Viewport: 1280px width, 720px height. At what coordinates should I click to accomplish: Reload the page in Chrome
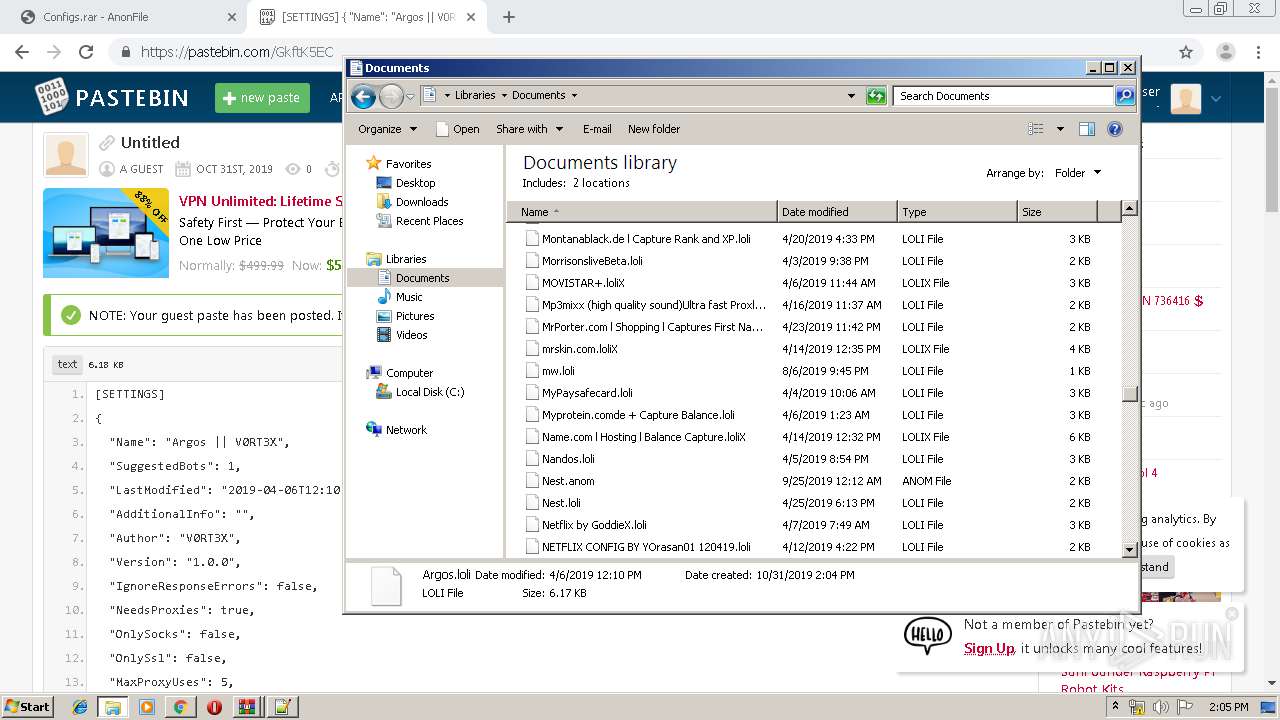[x=86, y=52]
